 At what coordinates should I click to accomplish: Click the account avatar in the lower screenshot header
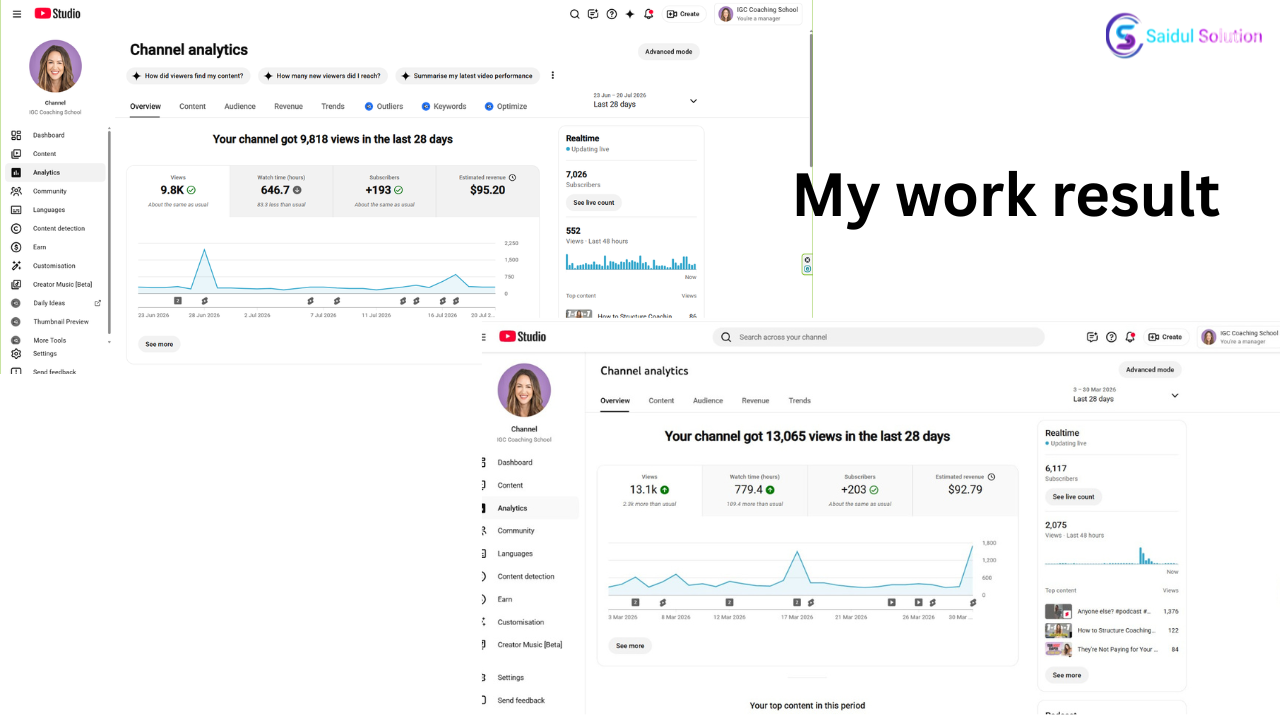coord(1208,337)
